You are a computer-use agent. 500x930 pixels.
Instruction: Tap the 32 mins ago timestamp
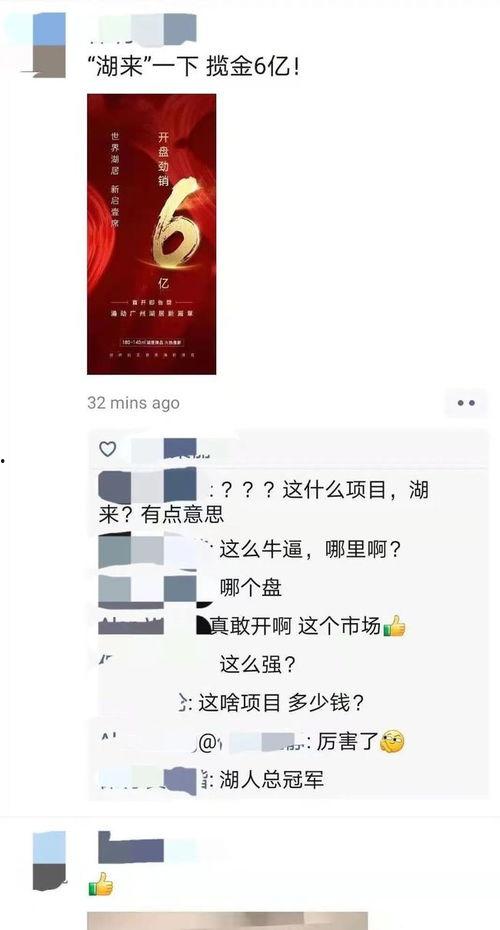(x=133, y=403)
